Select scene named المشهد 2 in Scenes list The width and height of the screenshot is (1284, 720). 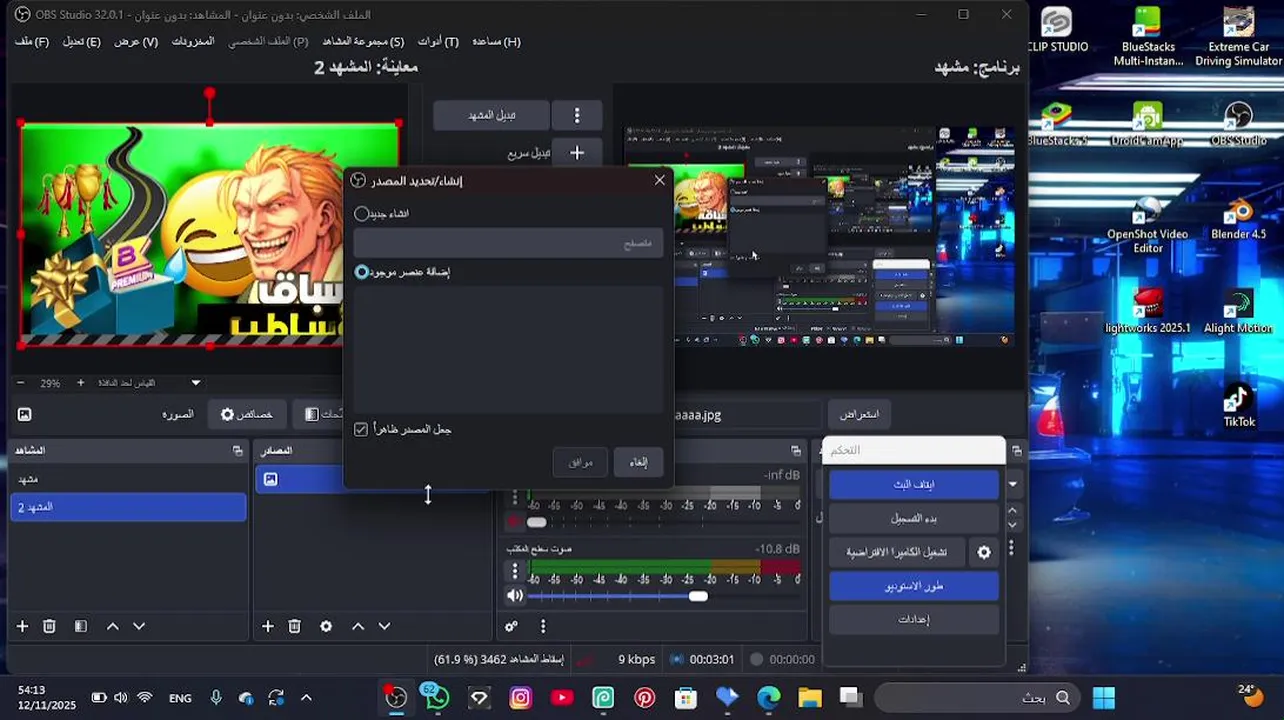tap(127, 507)
